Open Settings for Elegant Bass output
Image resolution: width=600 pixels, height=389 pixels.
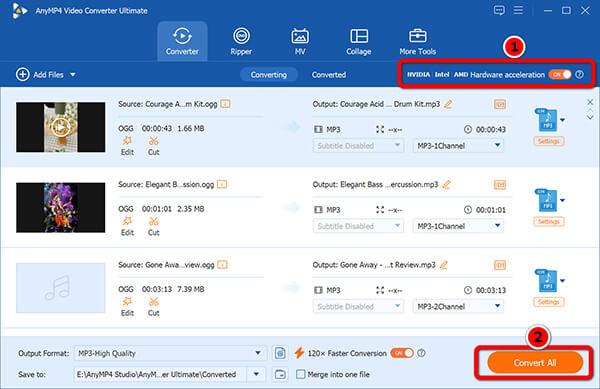click(549, 222)
